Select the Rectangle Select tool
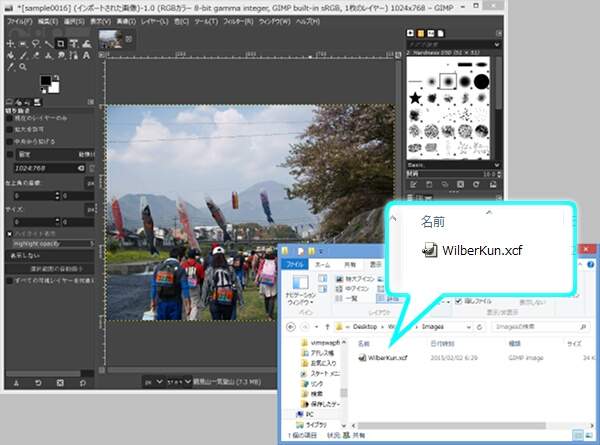 click(23, 44)
